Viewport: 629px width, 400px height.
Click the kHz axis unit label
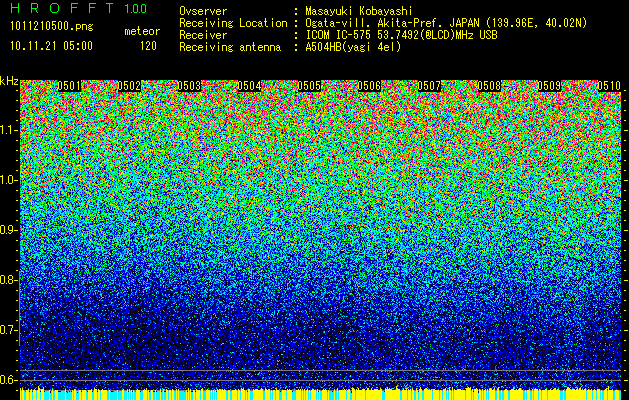[x=9, y=81]
